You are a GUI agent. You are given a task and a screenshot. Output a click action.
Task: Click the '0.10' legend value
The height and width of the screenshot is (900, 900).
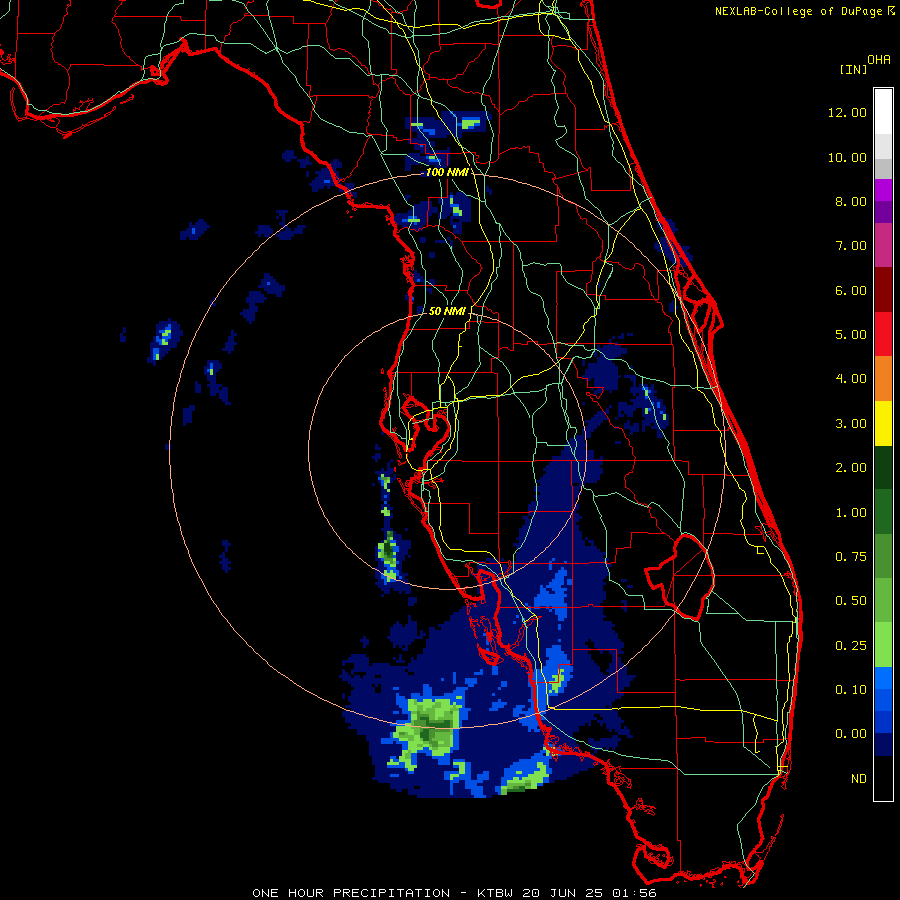click(851, 690)
